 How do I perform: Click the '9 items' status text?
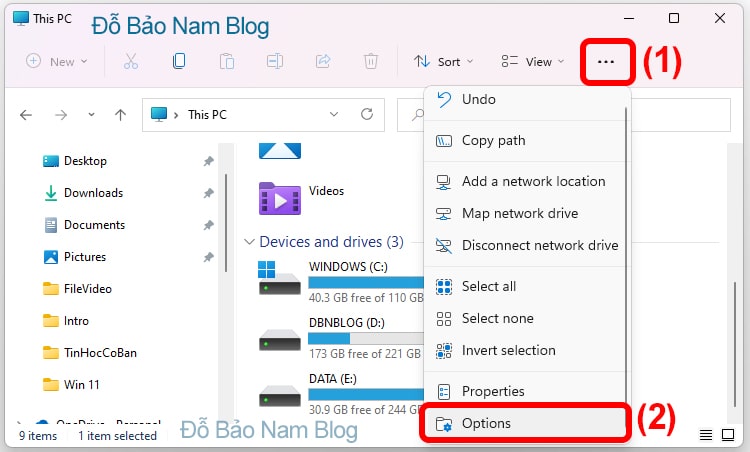click(x=38, y=436)
